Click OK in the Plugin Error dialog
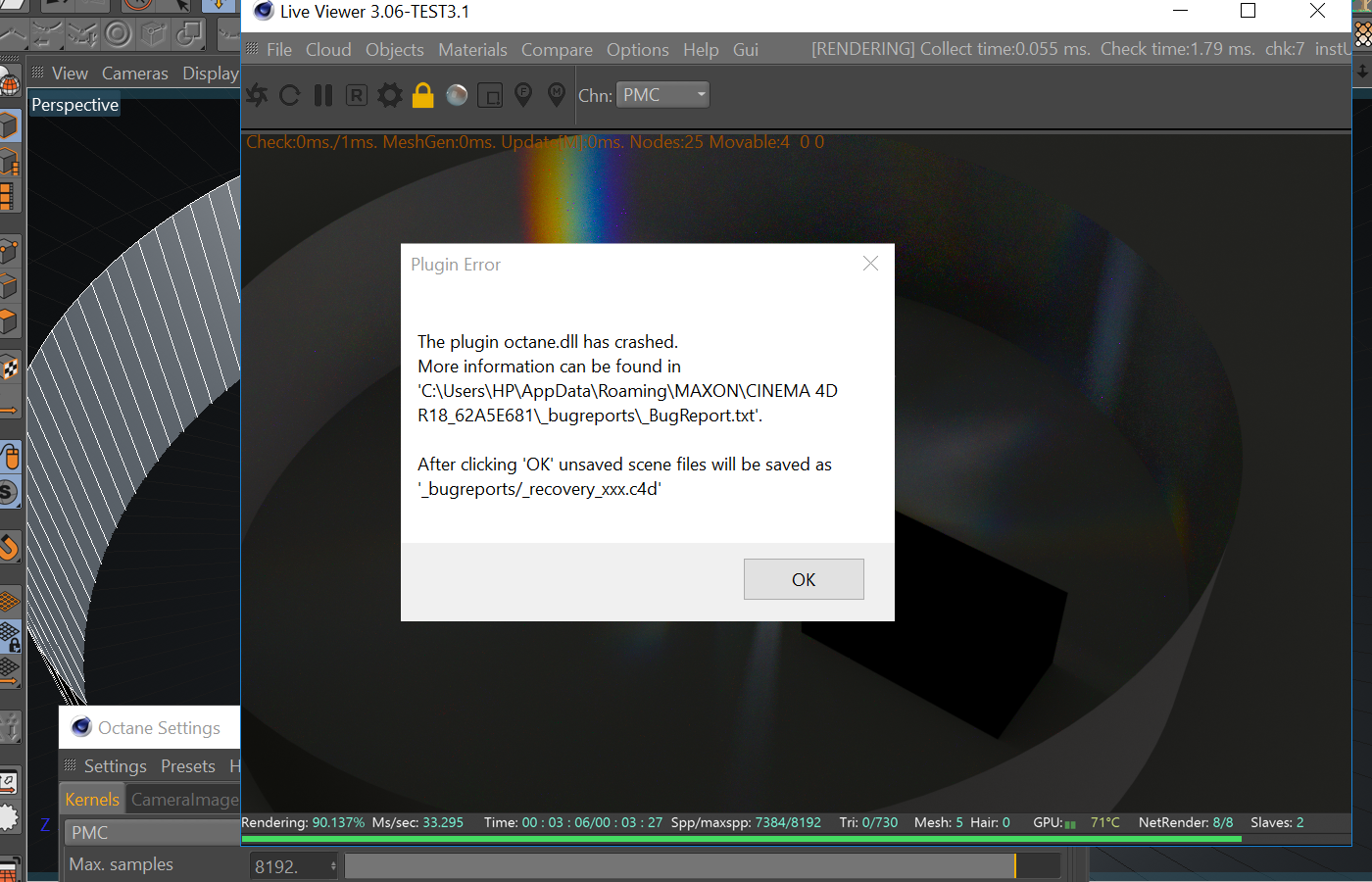 tap(804, 579)
